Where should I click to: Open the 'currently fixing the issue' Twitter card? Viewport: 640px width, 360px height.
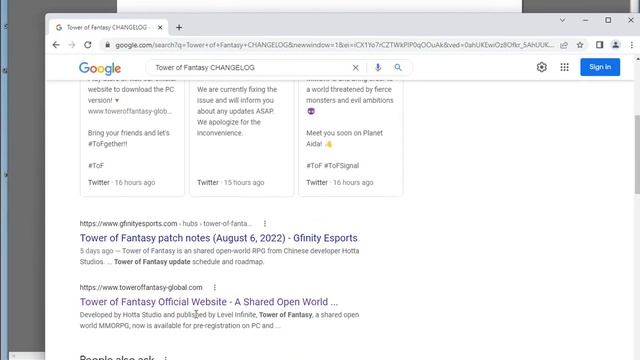[241, 139]
